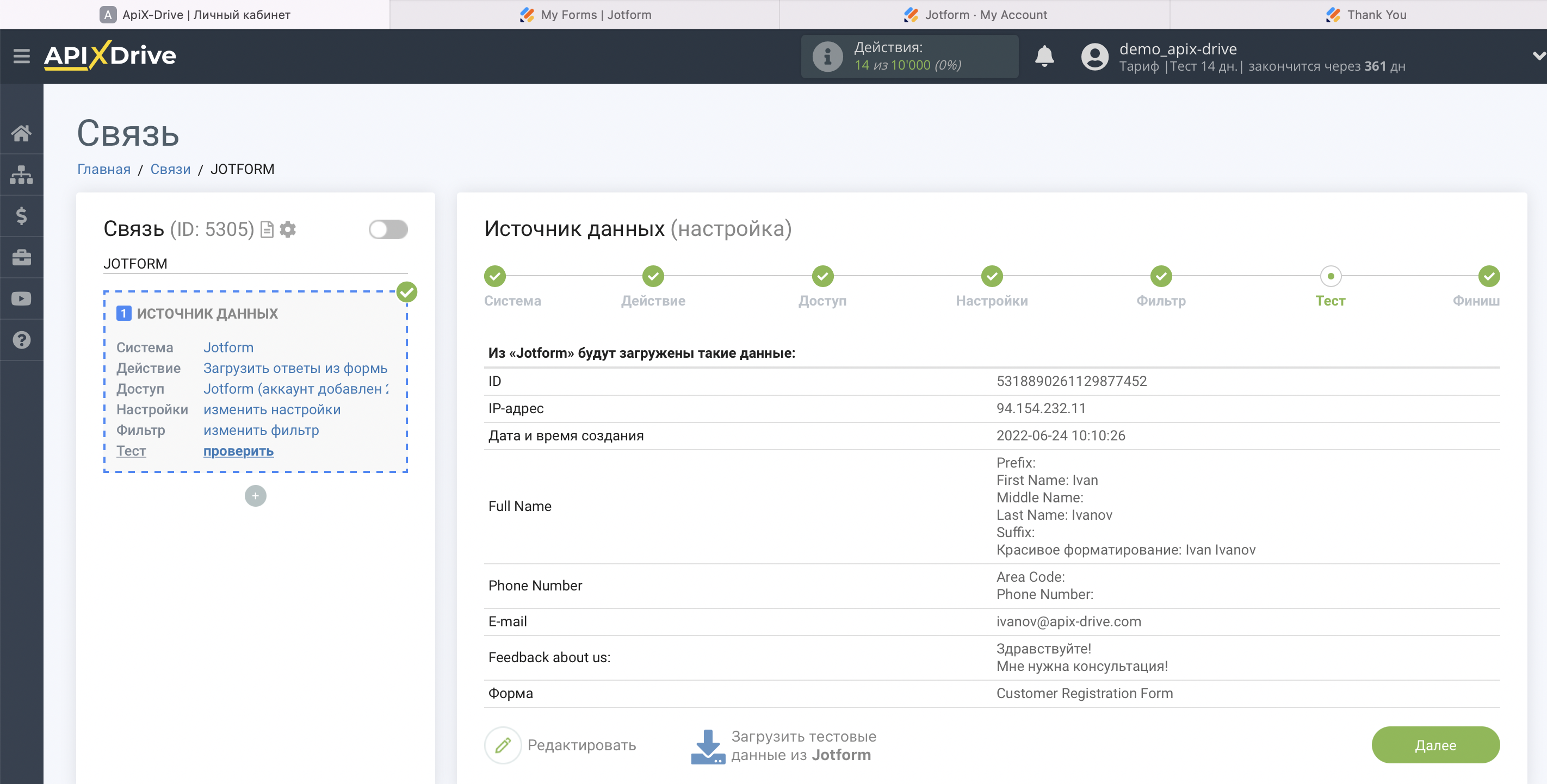1547x784 pixels.
Task: Go to the Доступ step marker
Action: click(x=823, y=276)
